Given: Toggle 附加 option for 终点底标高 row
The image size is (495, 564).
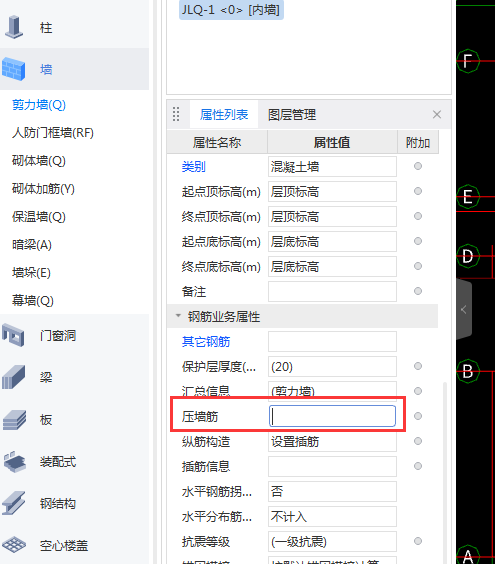Looking at the screenshot, I should point(418,266).
